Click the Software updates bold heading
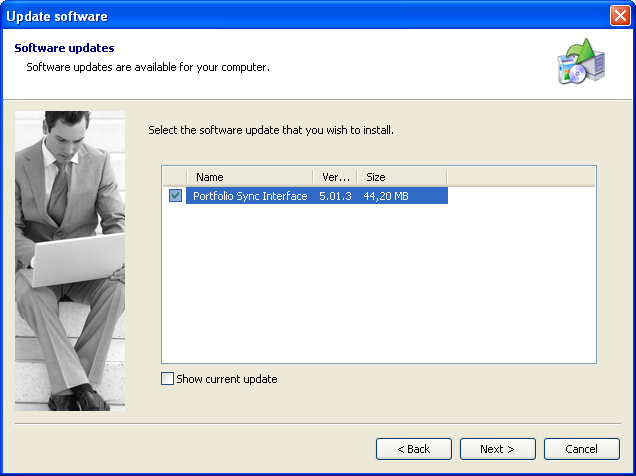Screen dimensions: 636x476 click(64, 48)
